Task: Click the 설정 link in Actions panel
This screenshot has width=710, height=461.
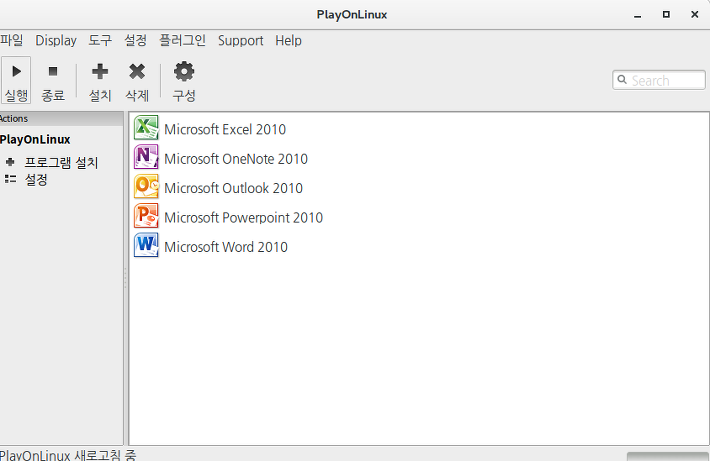Action: [x=36, y=180]
